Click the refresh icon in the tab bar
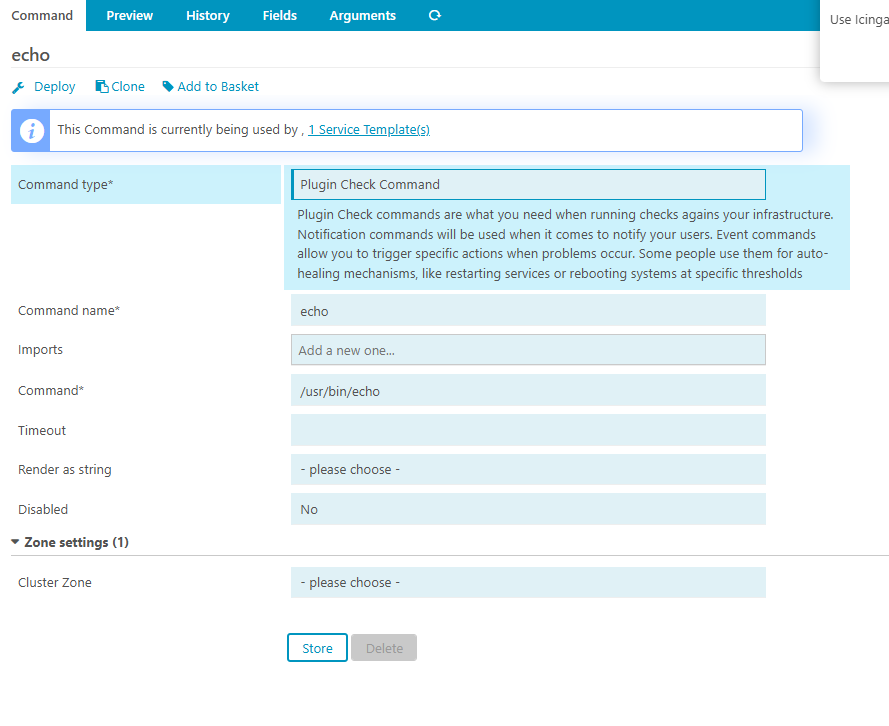 pos(435,15)
